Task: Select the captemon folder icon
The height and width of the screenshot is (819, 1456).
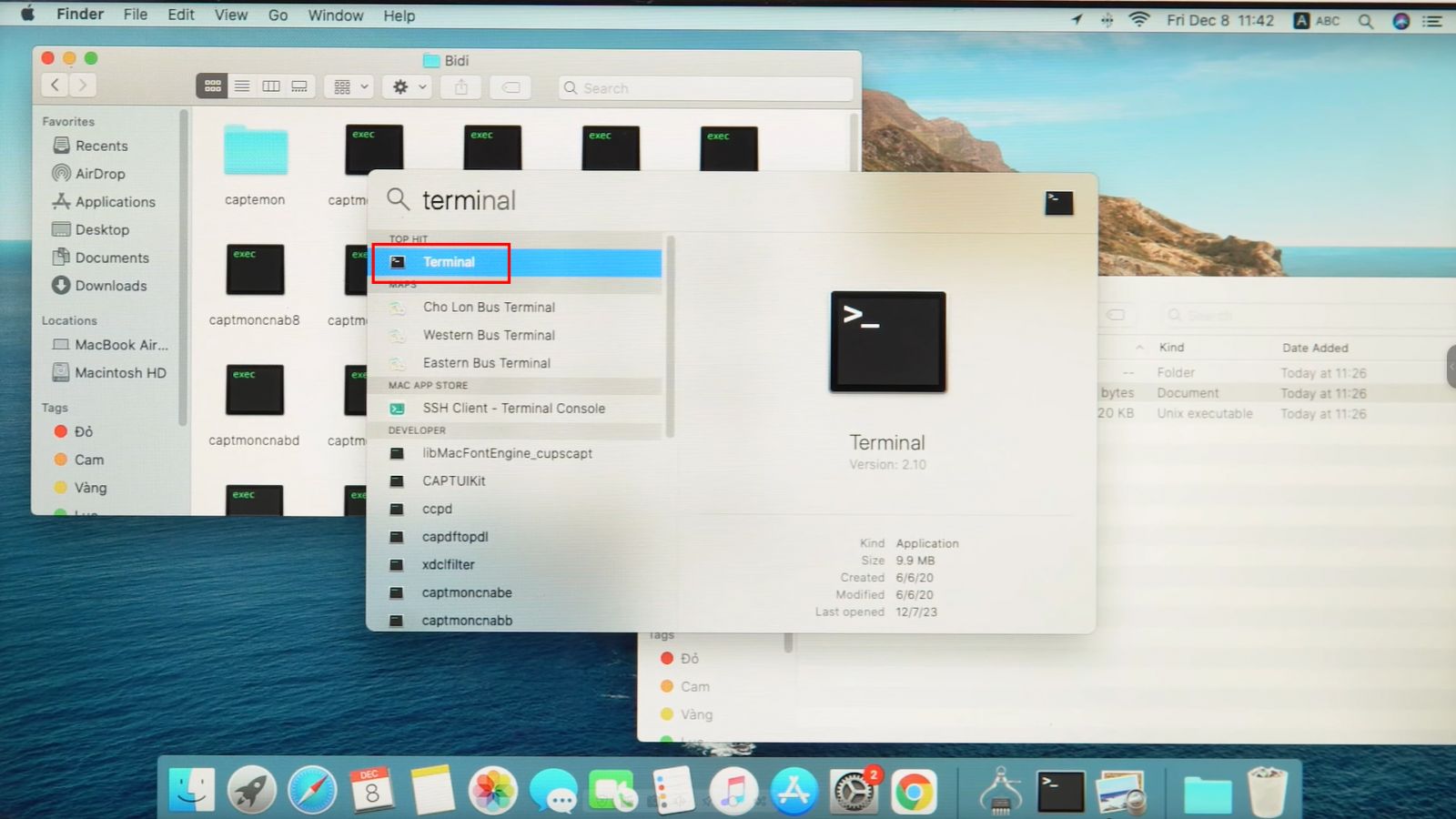Action: (x=256, y=151)
